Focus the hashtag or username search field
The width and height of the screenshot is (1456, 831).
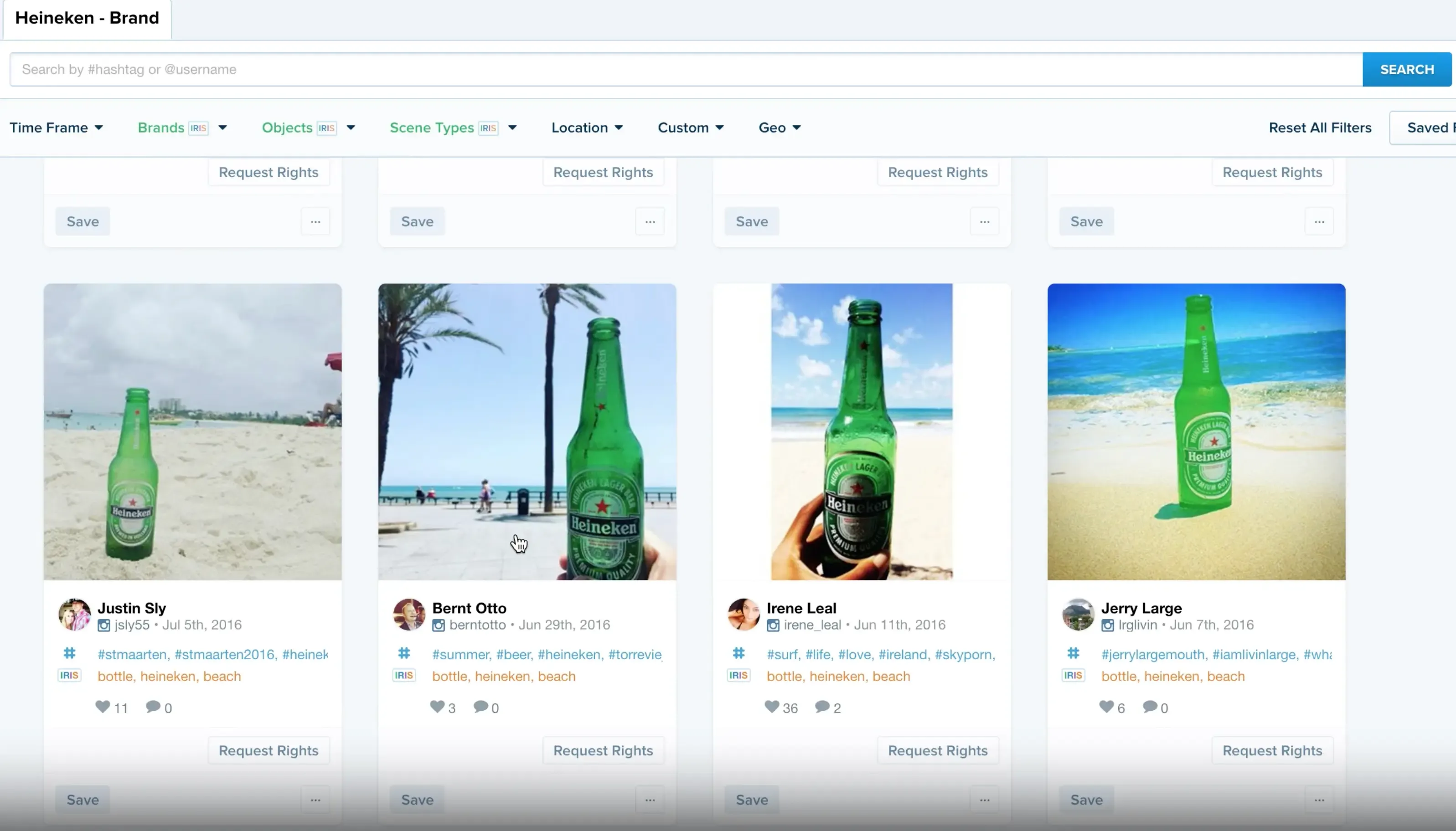[x=687, y=70]
